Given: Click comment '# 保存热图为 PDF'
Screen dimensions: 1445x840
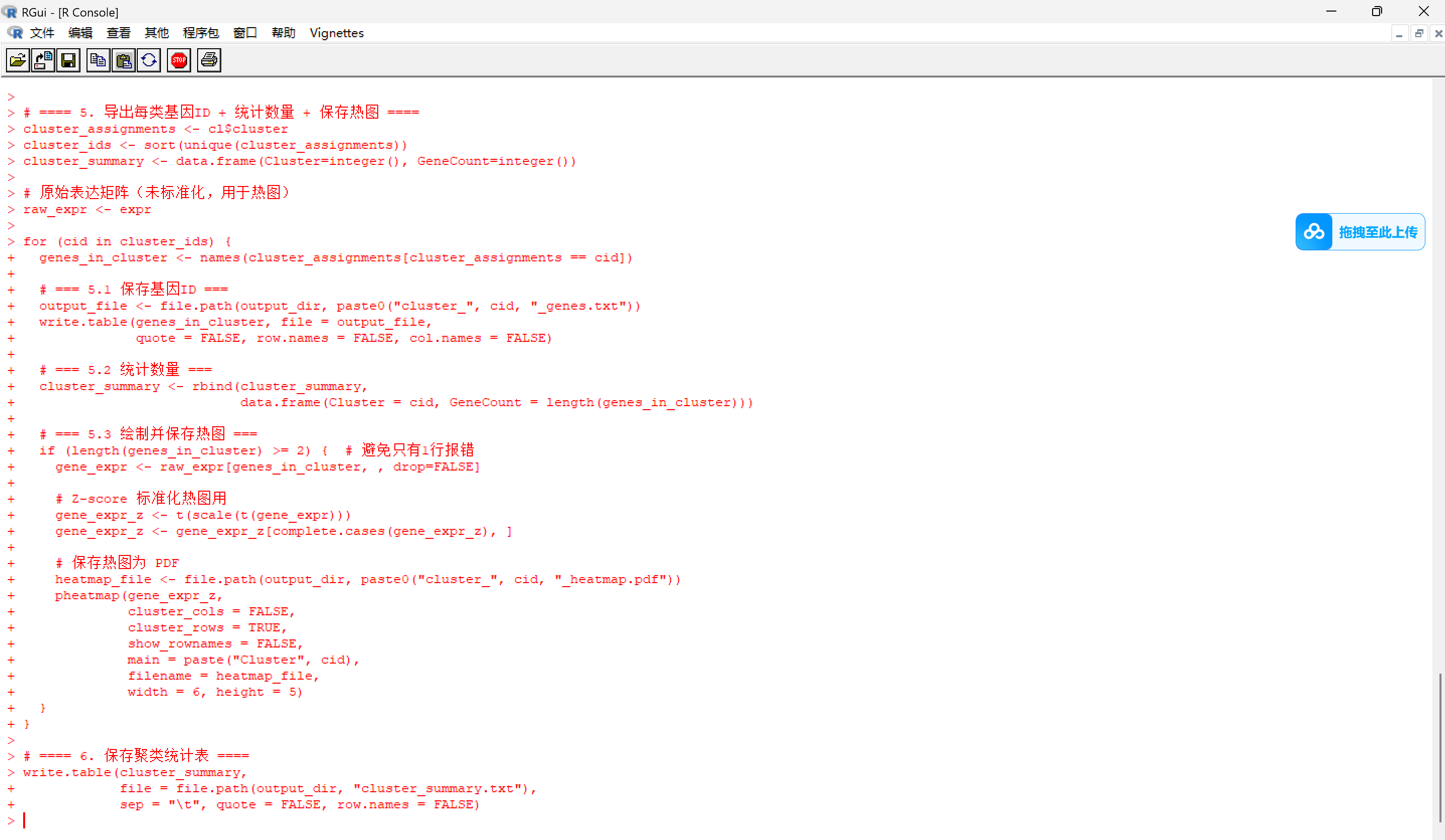Looking at the screenshot, I should 117,563.
